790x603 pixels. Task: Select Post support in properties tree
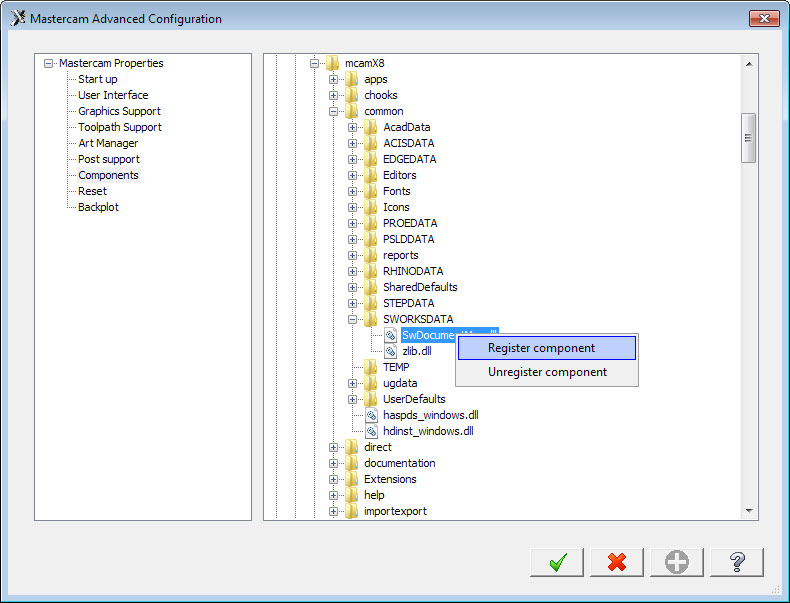109,159
